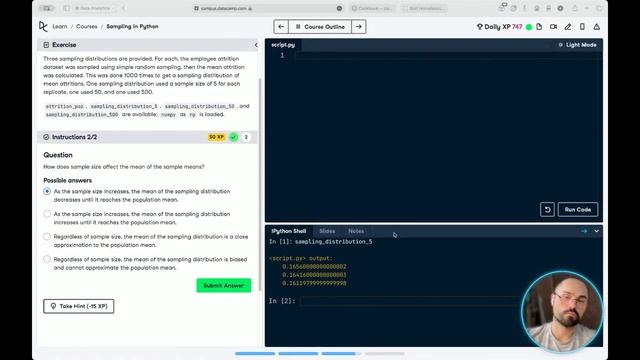640x360 pixels.
Task: Go to completed step one green check
Action: click(233, 137)
